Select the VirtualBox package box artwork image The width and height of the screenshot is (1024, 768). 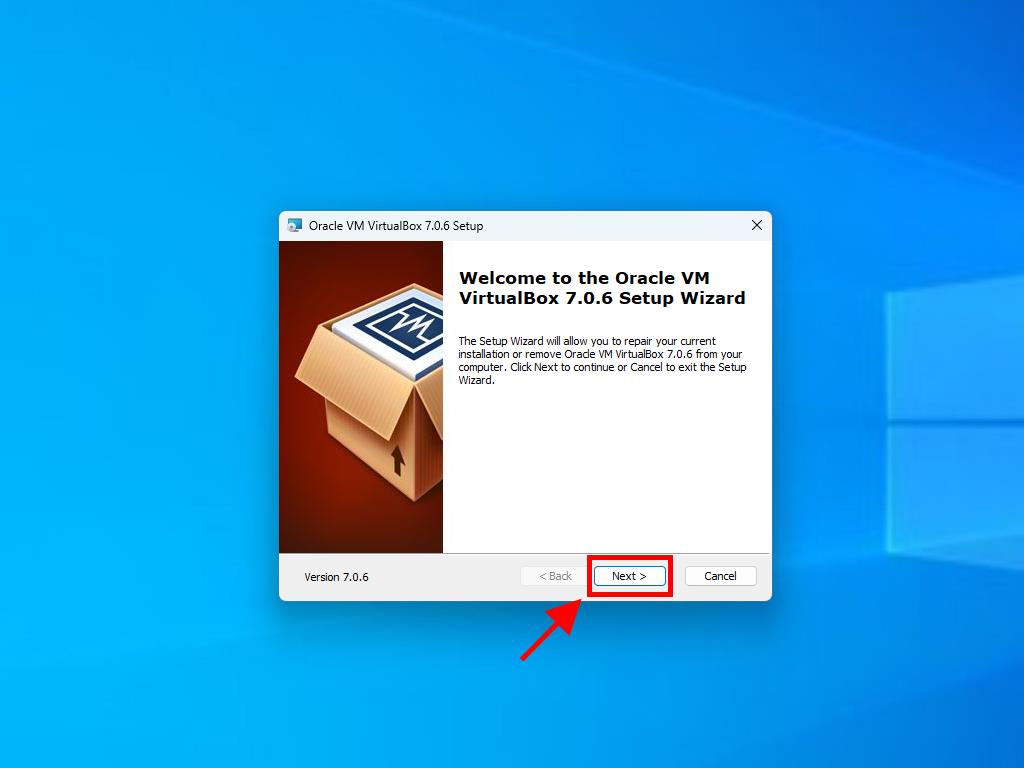[360, 395]
